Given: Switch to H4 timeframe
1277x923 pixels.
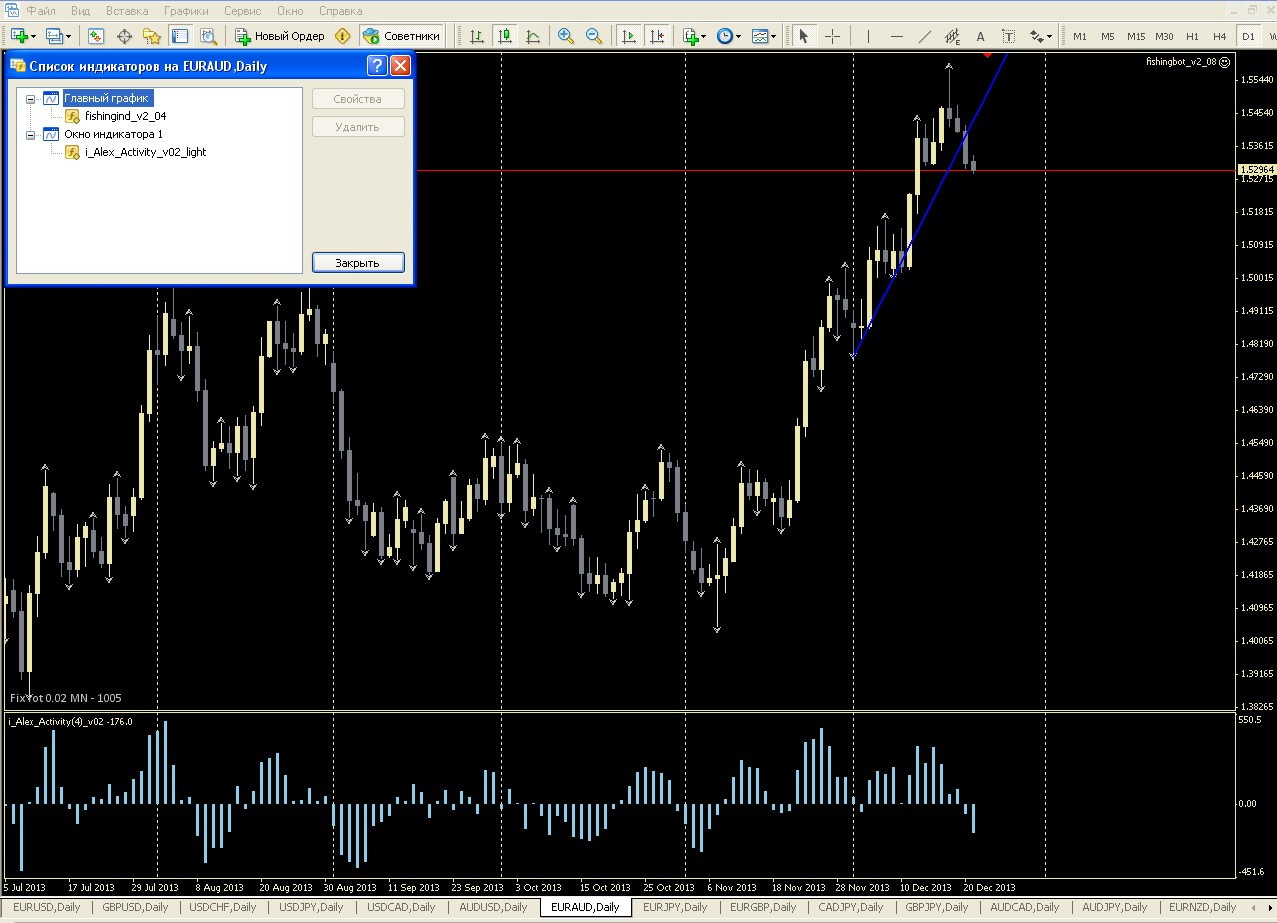Looking at the screenshot, I should coord(1220,36).
